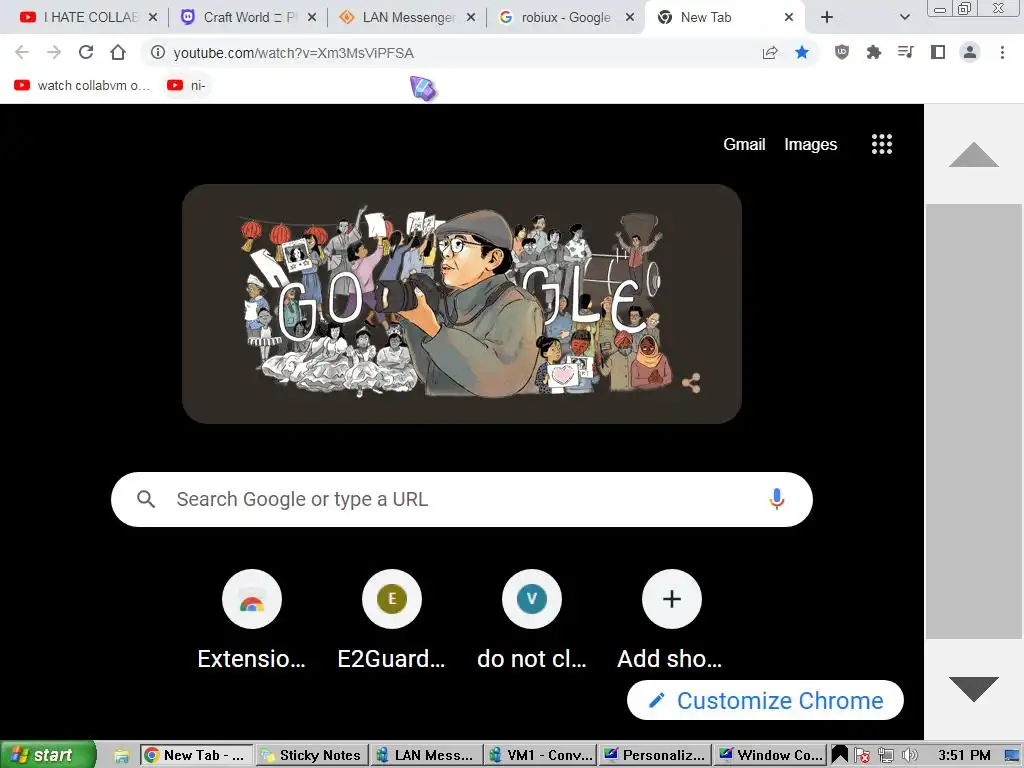
Task: Open the E2Guardian shortcut tile
Action: [x=392, y=620]
